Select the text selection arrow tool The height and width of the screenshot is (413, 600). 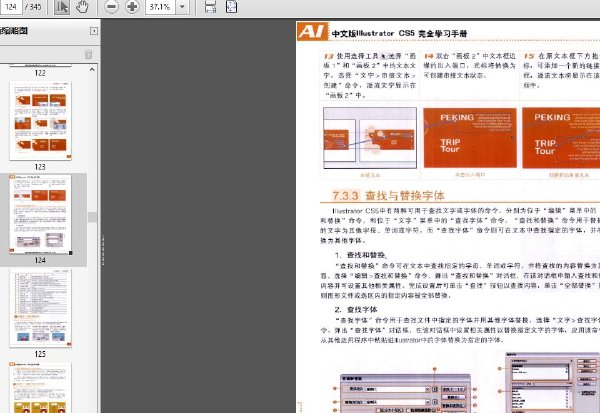[62, 7]
